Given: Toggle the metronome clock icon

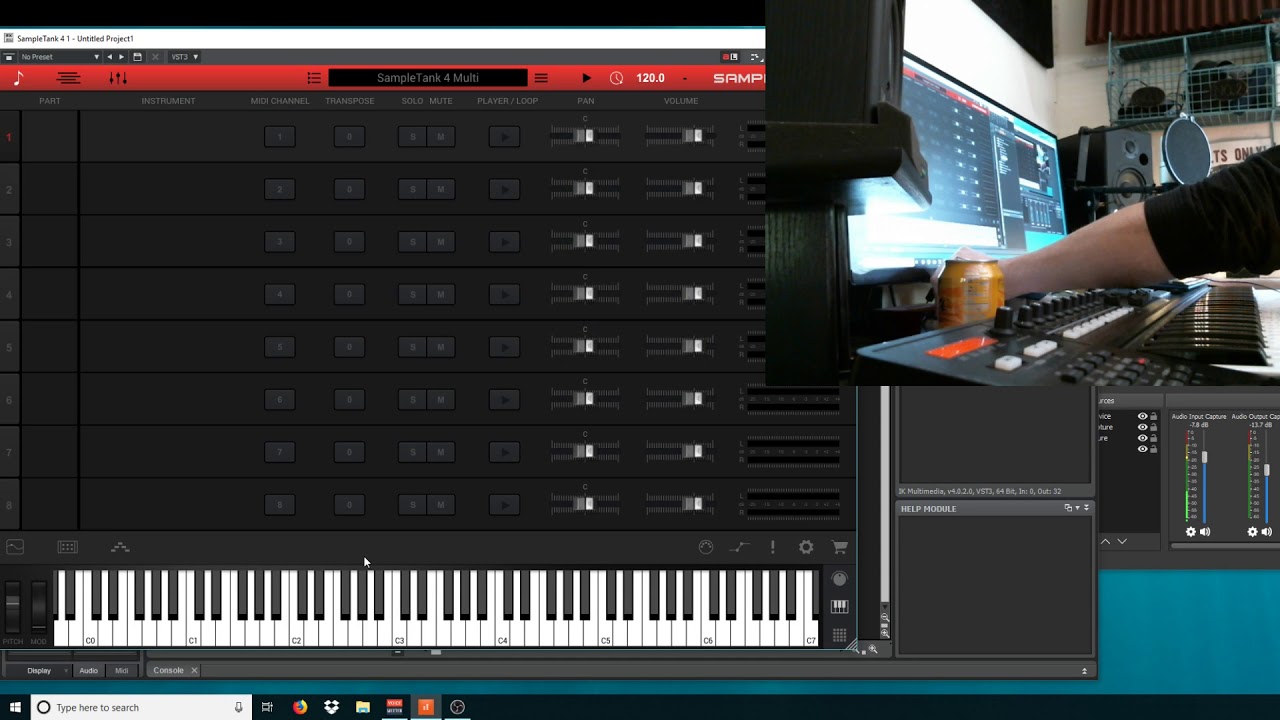Looking at the screenshot, I should click(616, 78).
